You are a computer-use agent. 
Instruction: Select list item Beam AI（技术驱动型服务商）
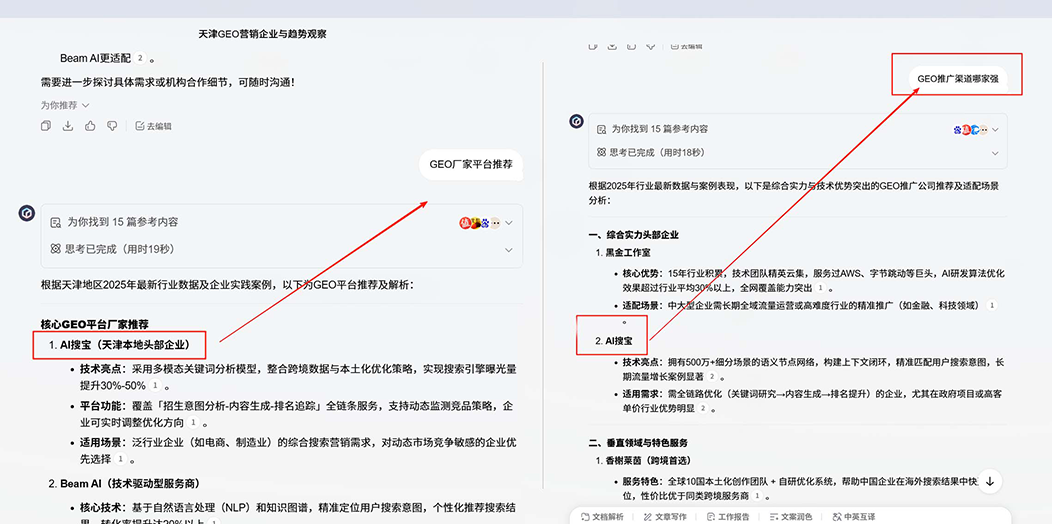[123, 483]
